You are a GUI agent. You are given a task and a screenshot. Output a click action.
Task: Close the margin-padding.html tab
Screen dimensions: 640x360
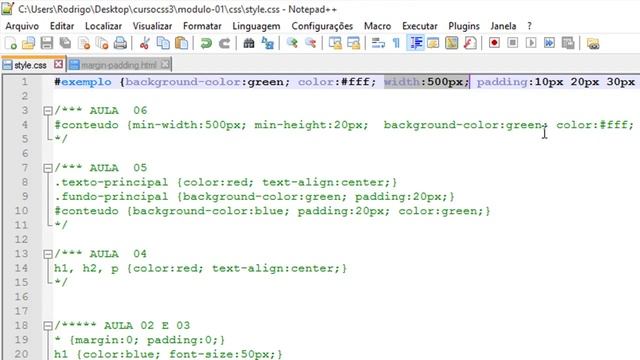pos(164,64)
